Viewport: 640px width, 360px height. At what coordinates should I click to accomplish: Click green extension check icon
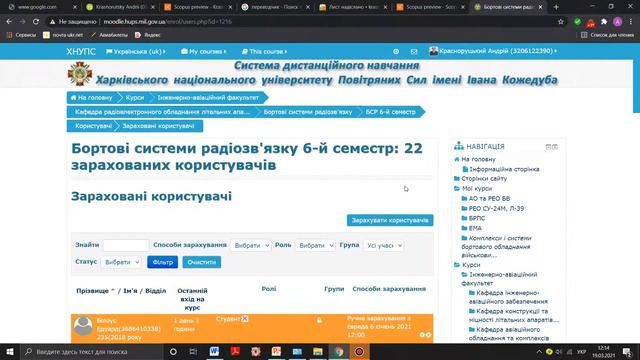[577, 22]
